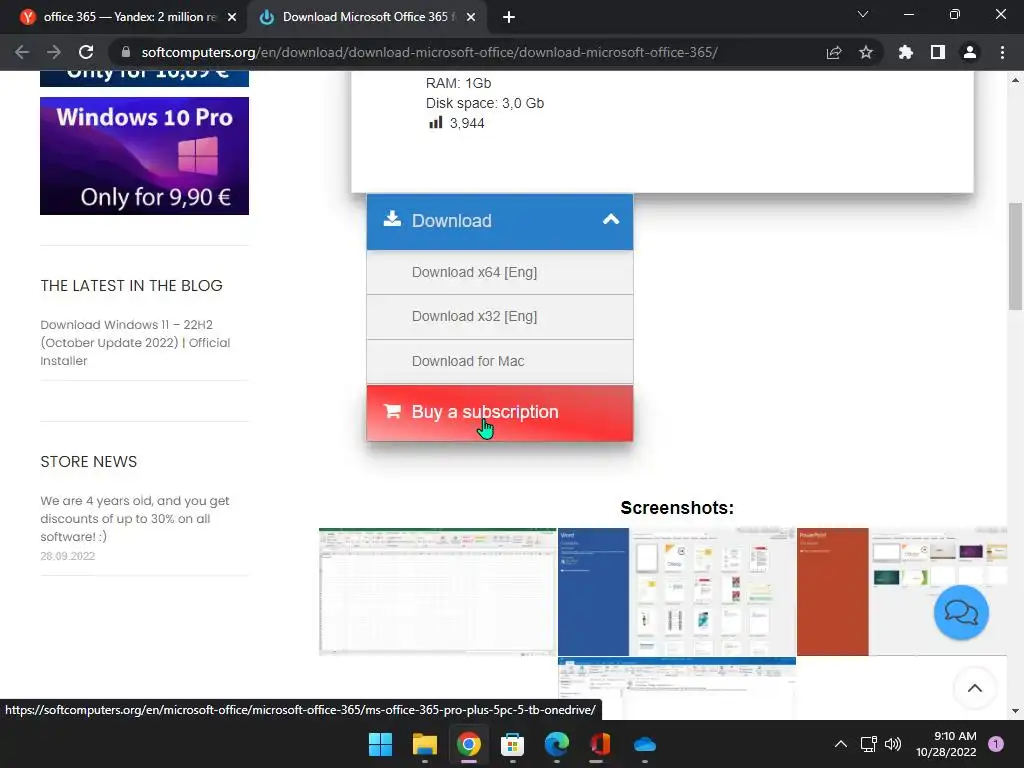Click the share page icon in the address bar
1024x768 pixels.
834,52
